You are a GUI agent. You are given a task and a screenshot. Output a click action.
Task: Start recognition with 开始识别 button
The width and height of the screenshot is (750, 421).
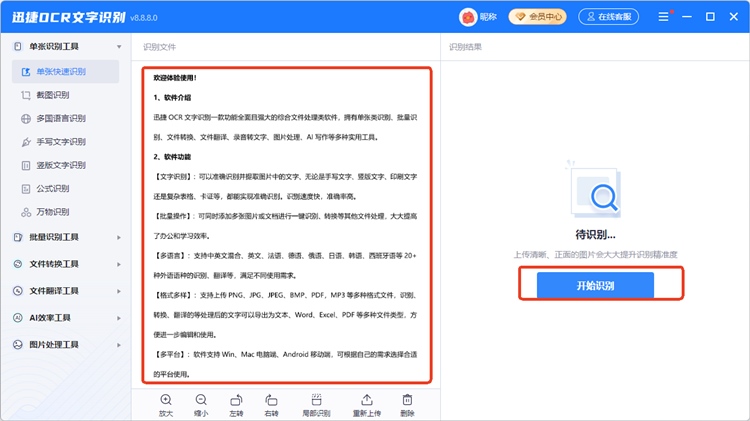[595, 286]
